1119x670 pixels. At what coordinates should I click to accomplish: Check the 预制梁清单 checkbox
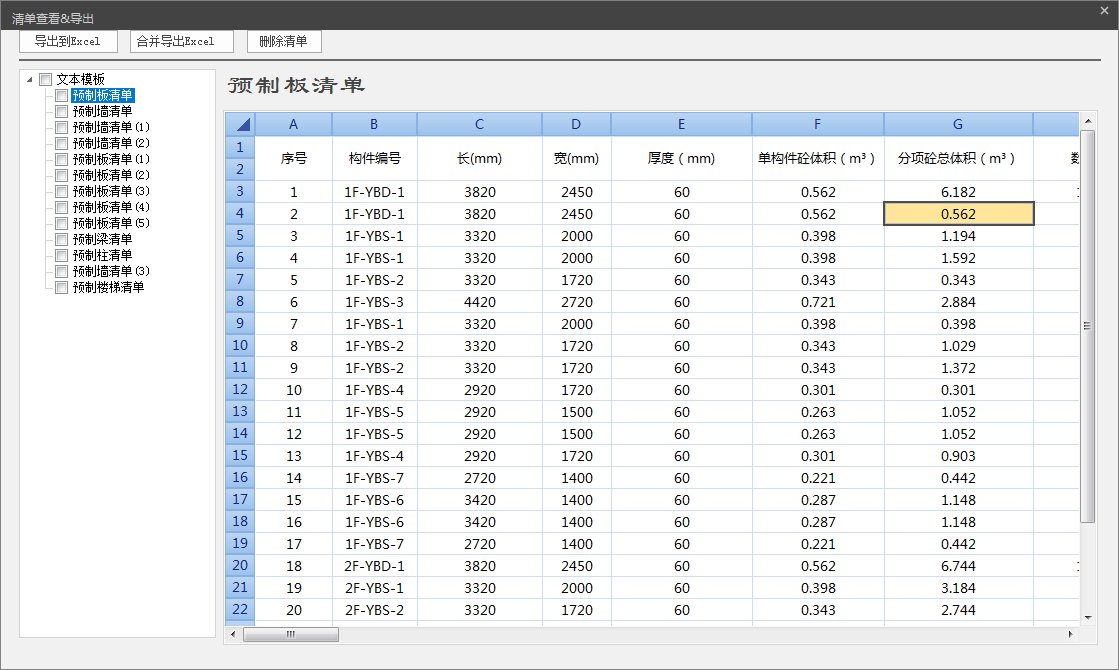(62, 240)
